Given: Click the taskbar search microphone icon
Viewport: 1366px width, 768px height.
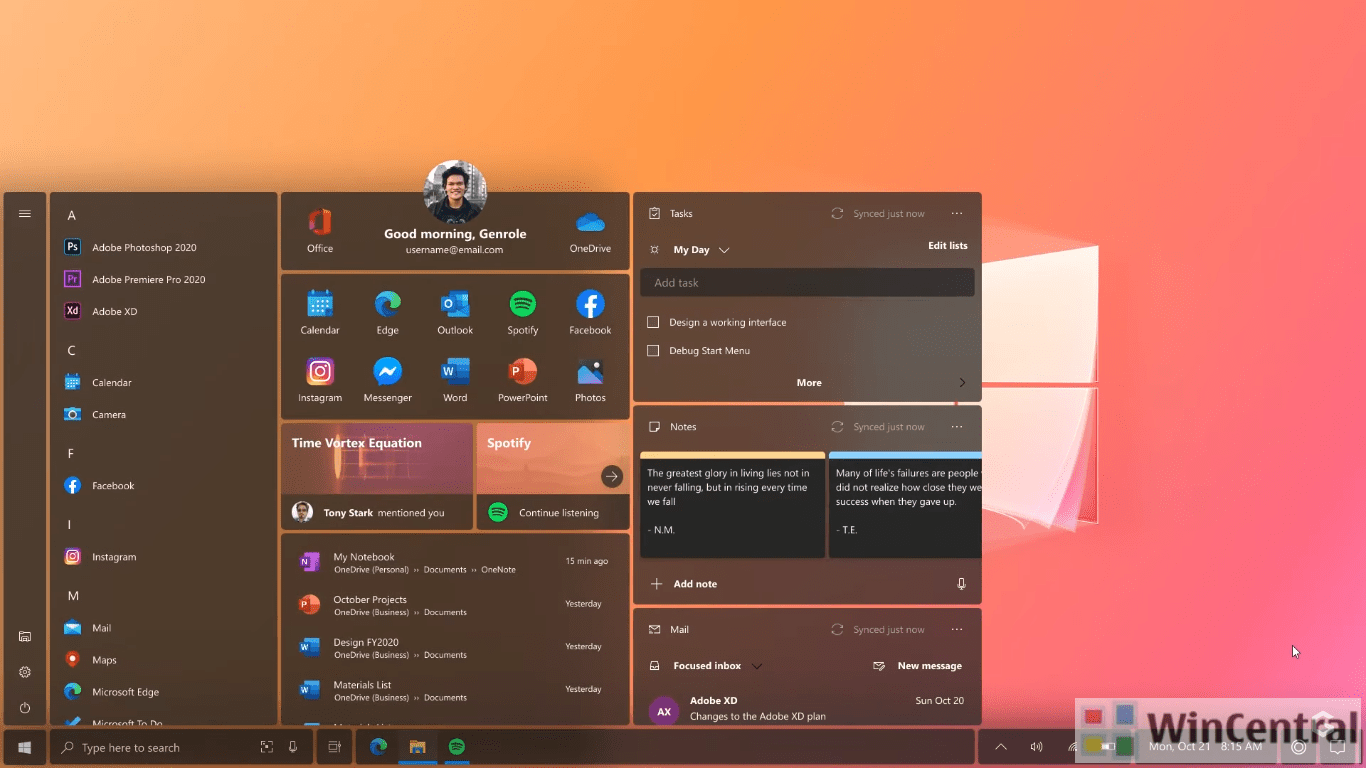Looking at the screenshot, I should [293, 747].
